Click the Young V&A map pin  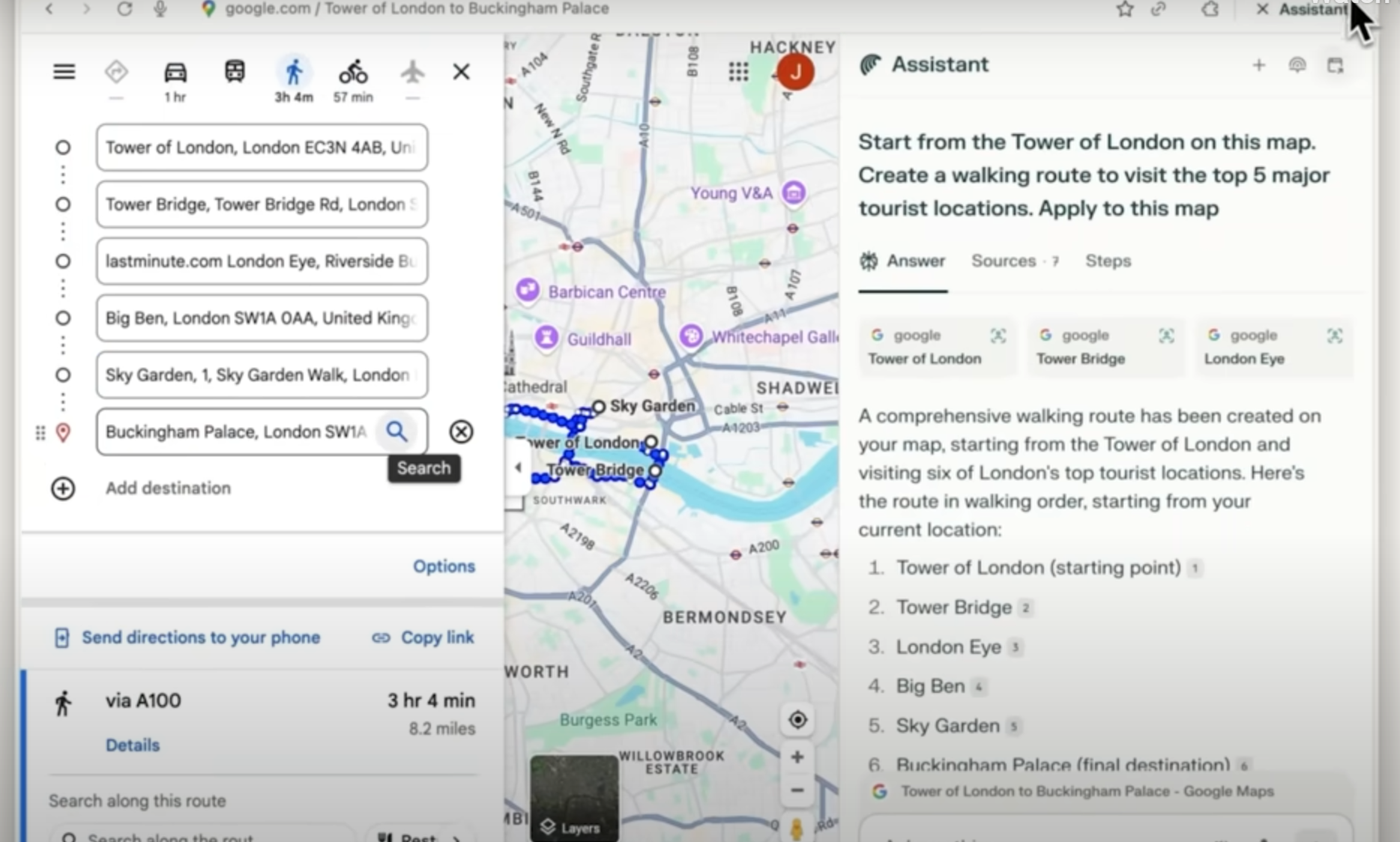point(794,193)
